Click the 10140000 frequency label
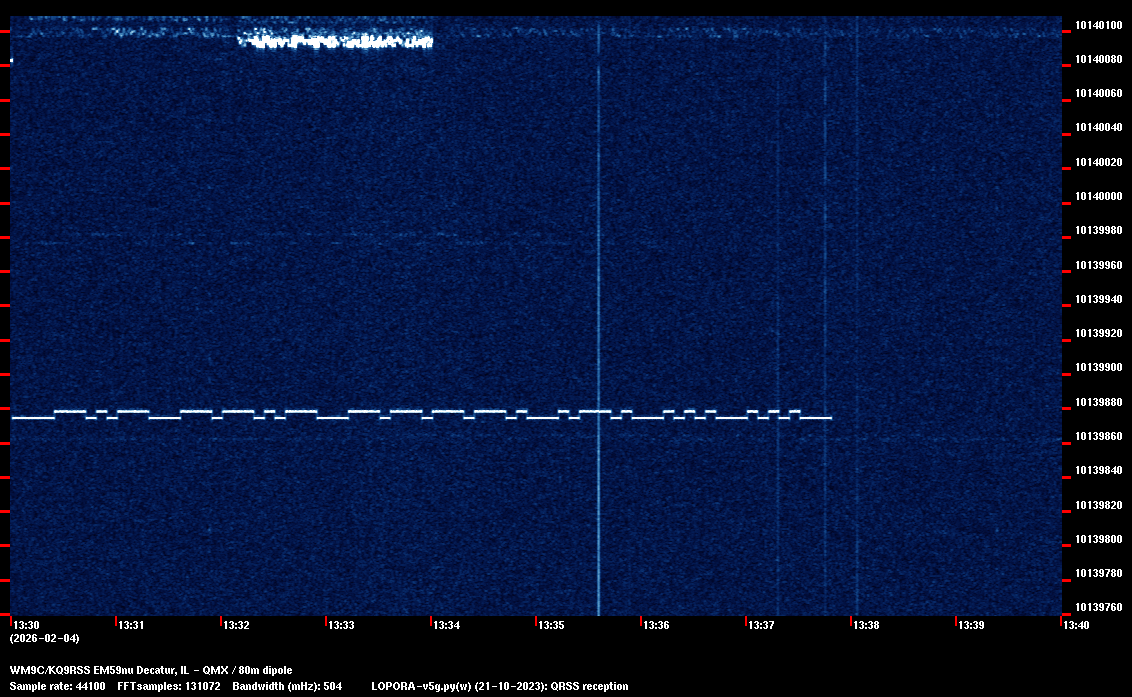 [1098, 196]
